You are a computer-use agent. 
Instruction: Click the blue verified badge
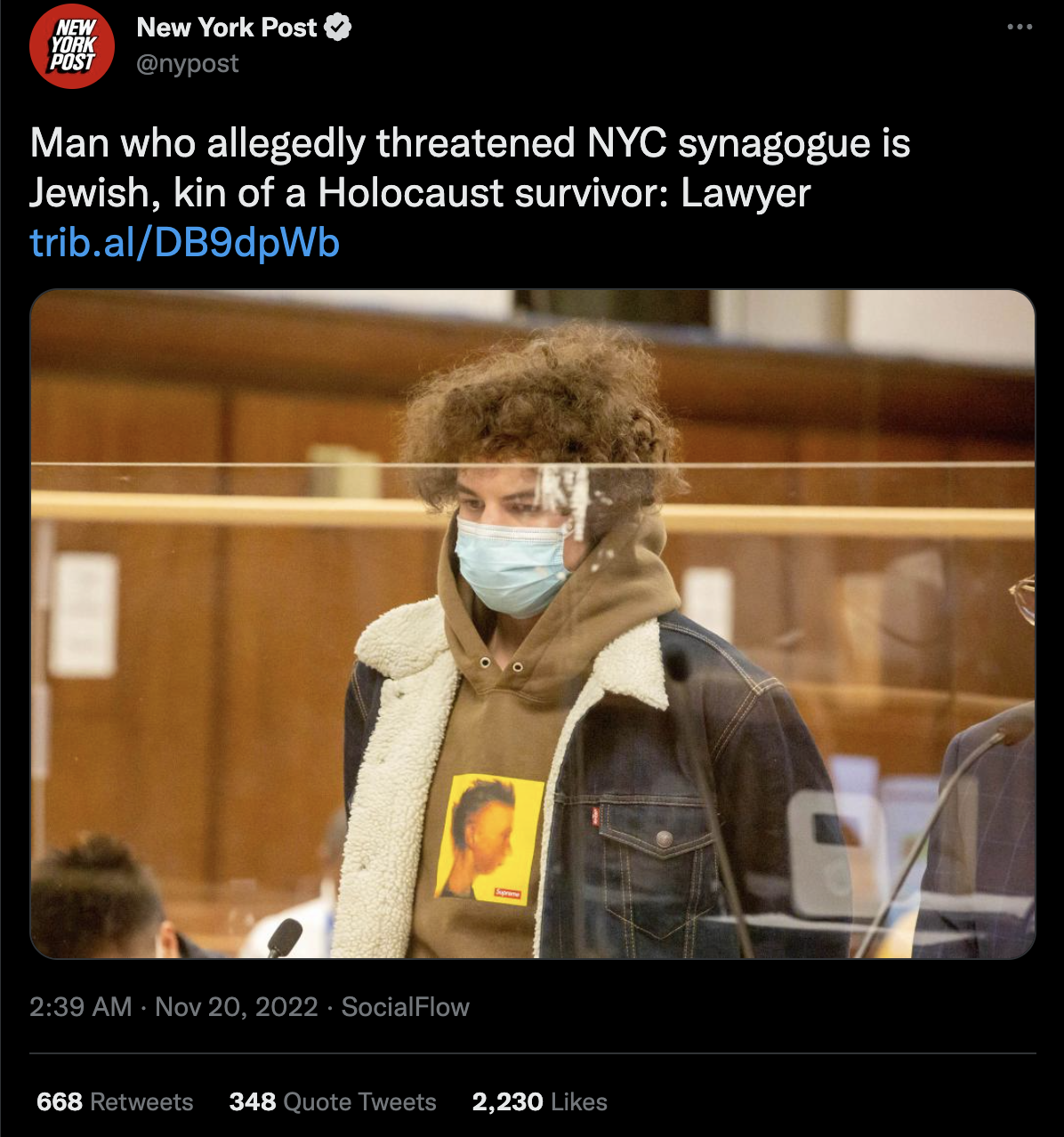(x=338, y=28)
